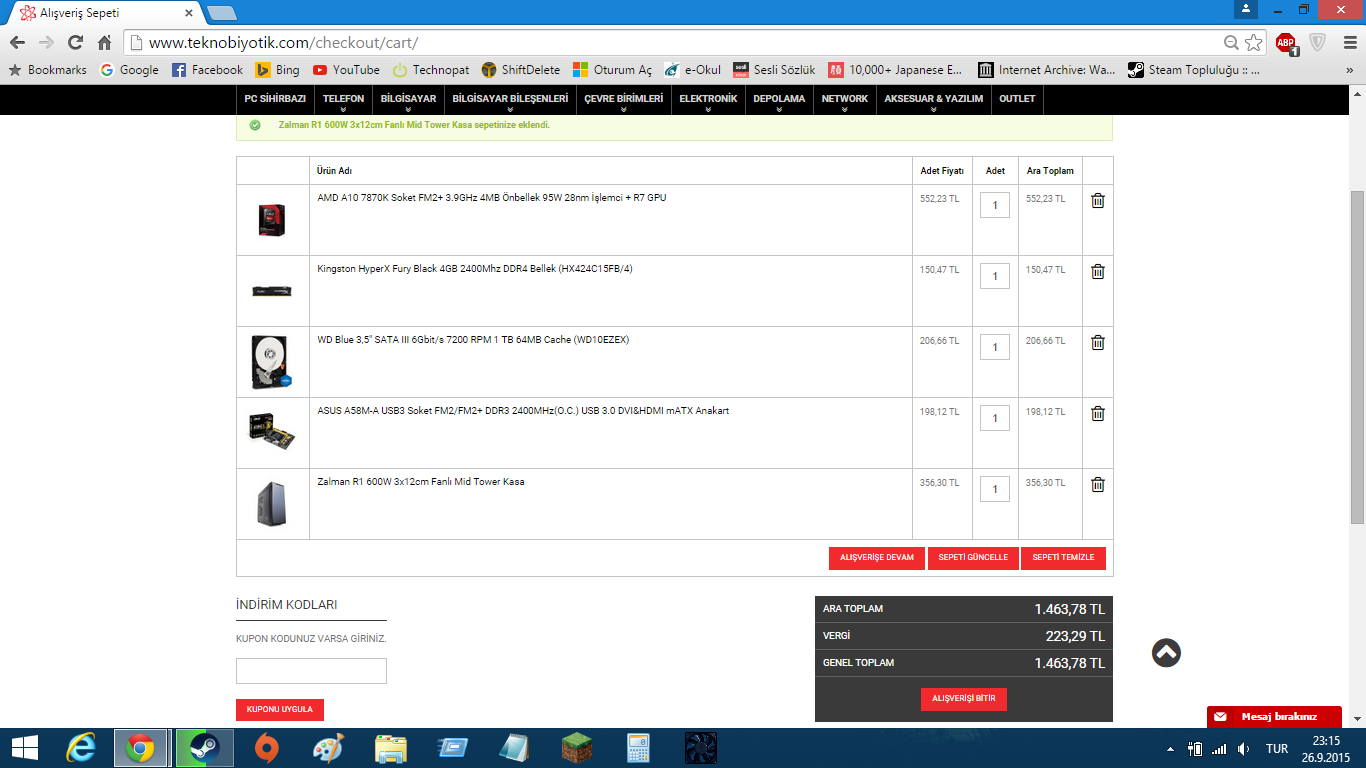Open a new browser tab
The image size is (1366, 768).
(221, 13)
